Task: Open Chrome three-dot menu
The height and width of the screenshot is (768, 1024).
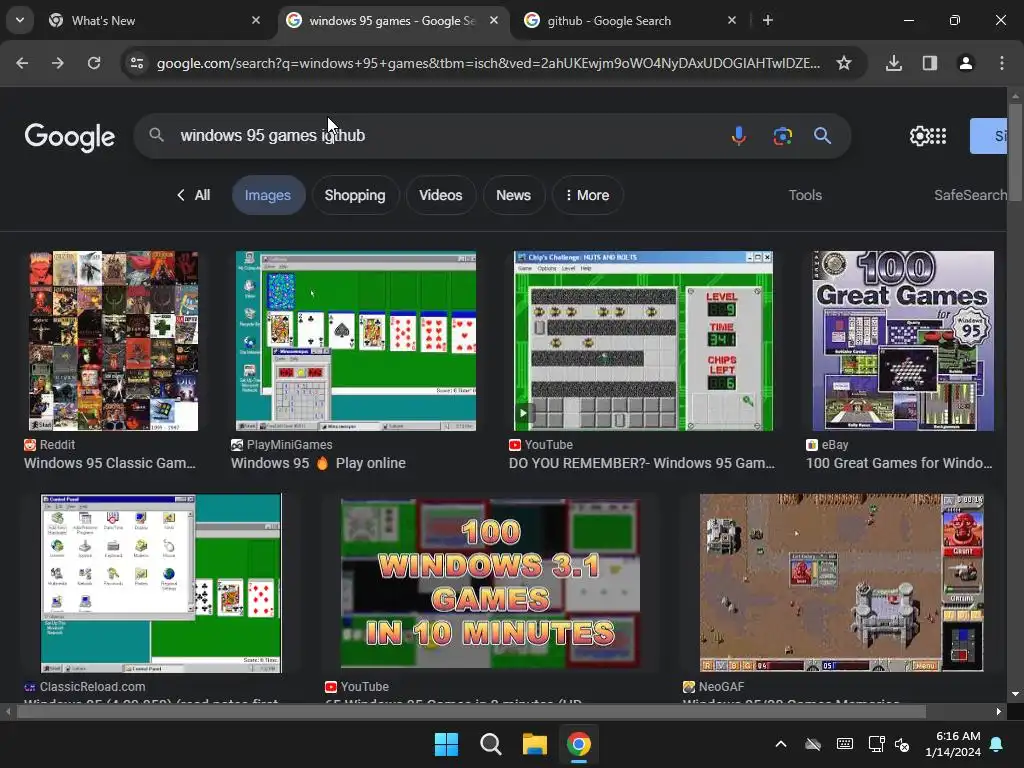Action: (1002, 63)
